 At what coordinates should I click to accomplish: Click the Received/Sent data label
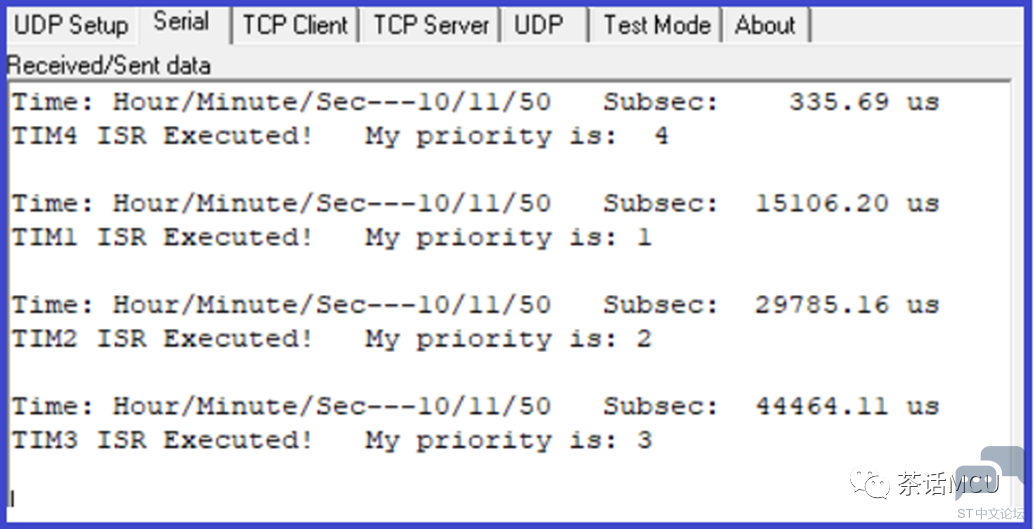click(109, 66)
